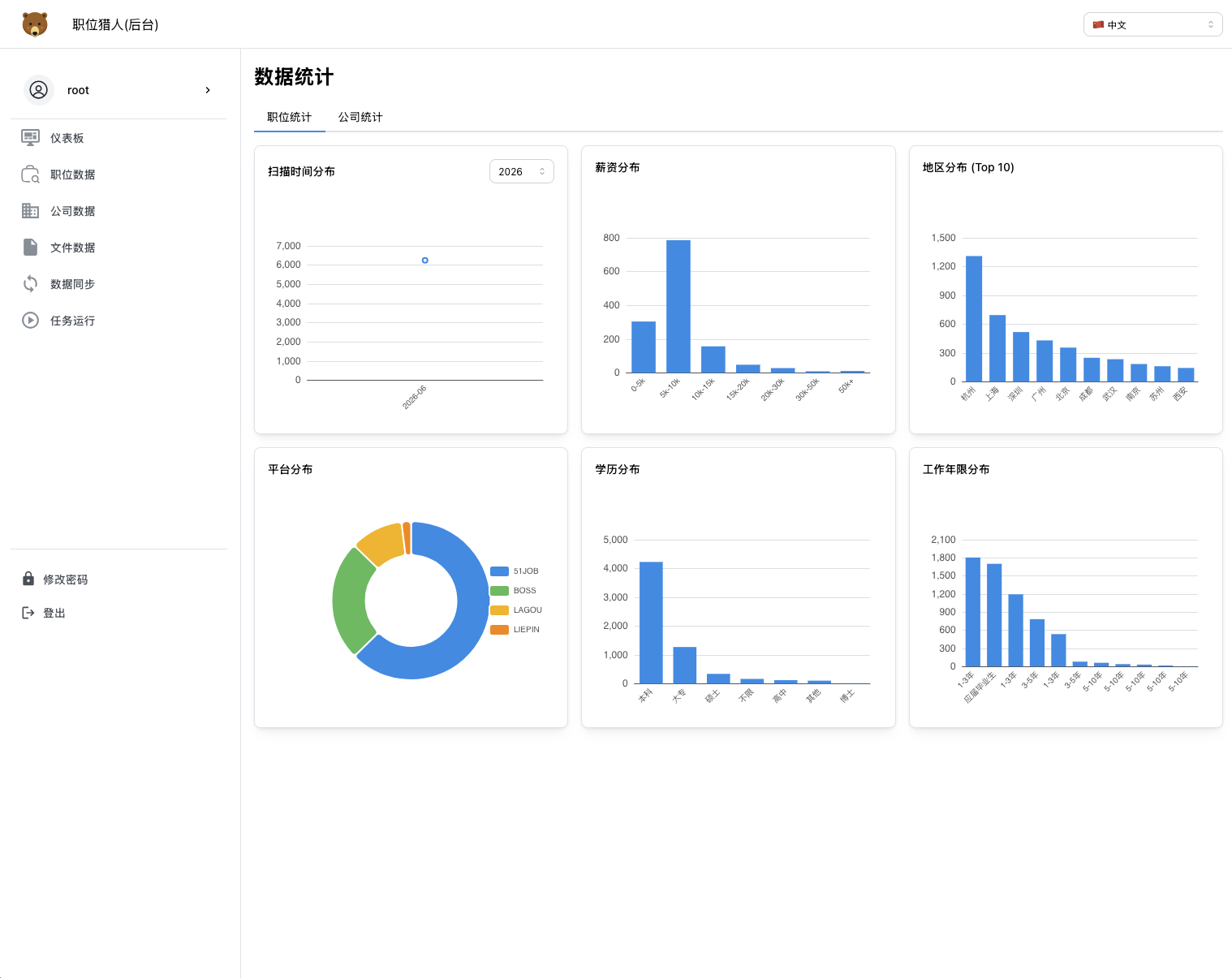Click the 杭州 region bar

974,319
